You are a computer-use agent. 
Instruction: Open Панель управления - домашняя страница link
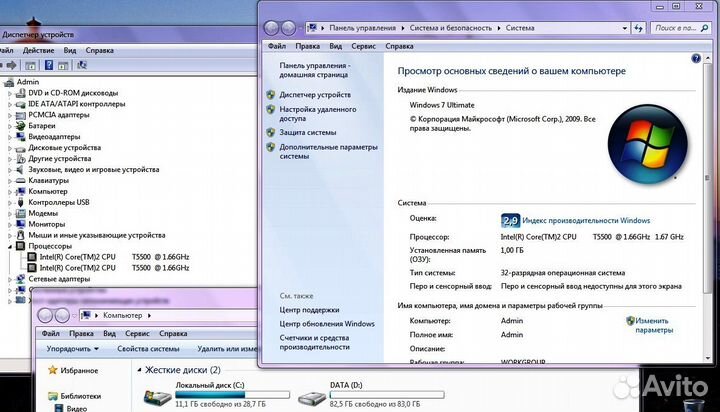click(x=315, y=70)
